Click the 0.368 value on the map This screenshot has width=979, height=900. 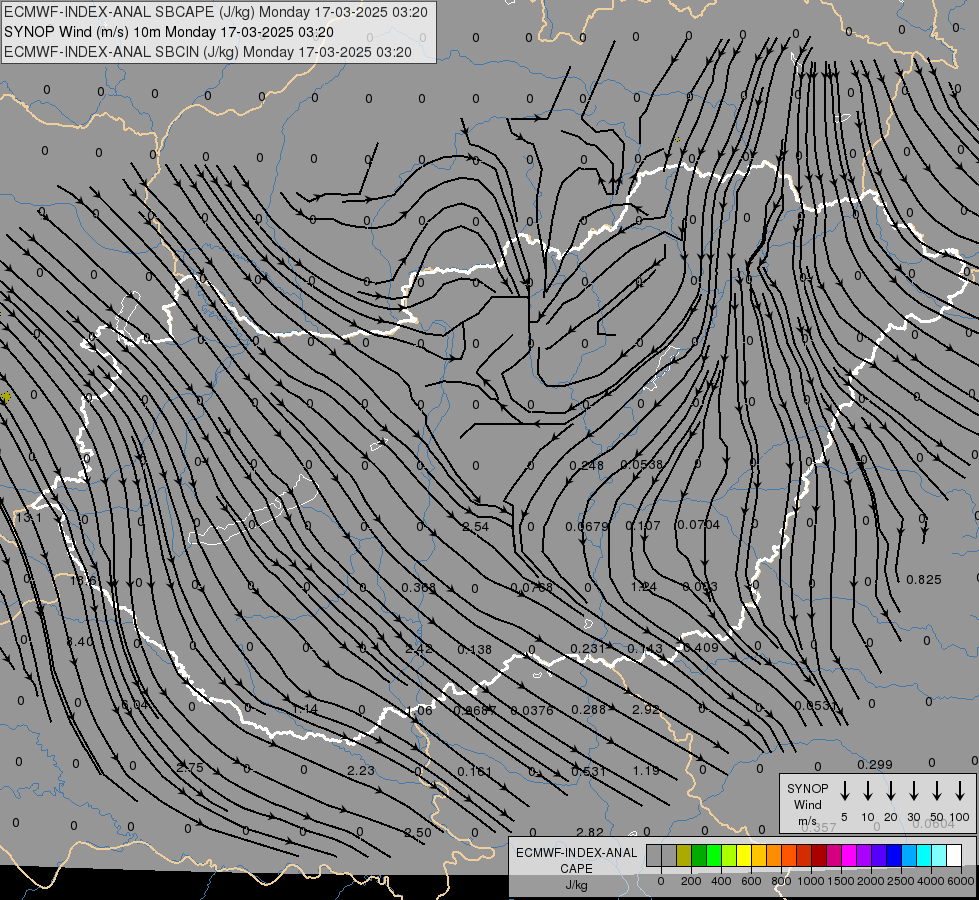tap(418, 588)
